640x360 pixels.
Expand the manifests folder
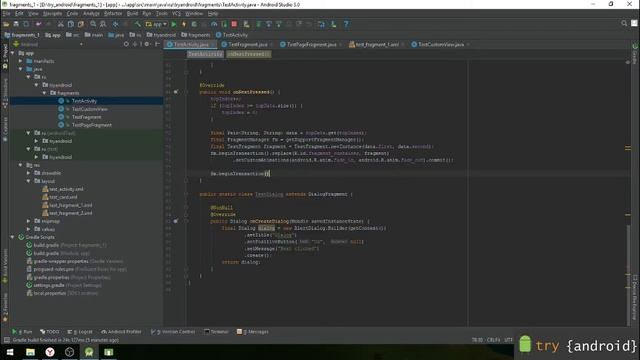point(21,61)
